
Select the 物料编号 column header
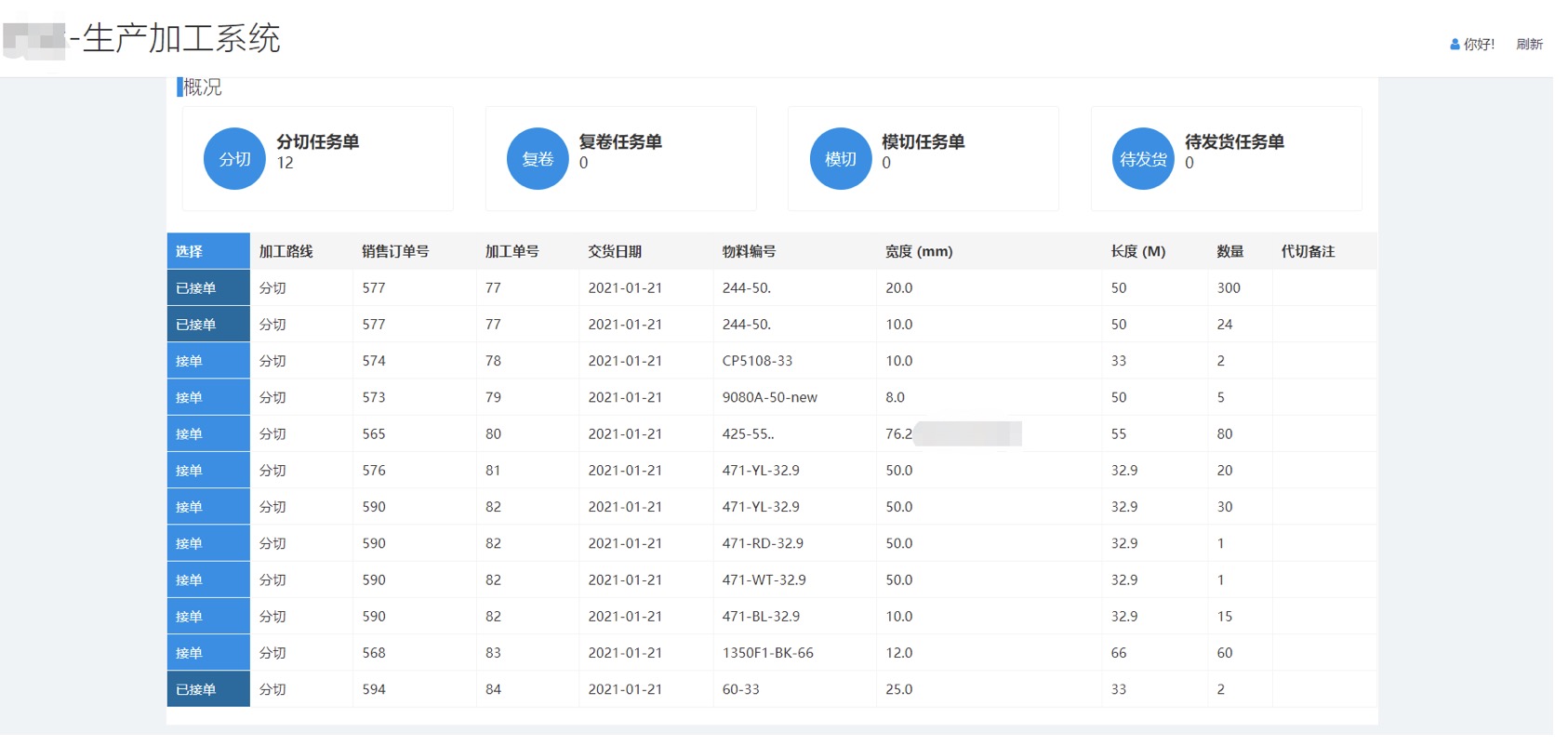pos(749,251)
